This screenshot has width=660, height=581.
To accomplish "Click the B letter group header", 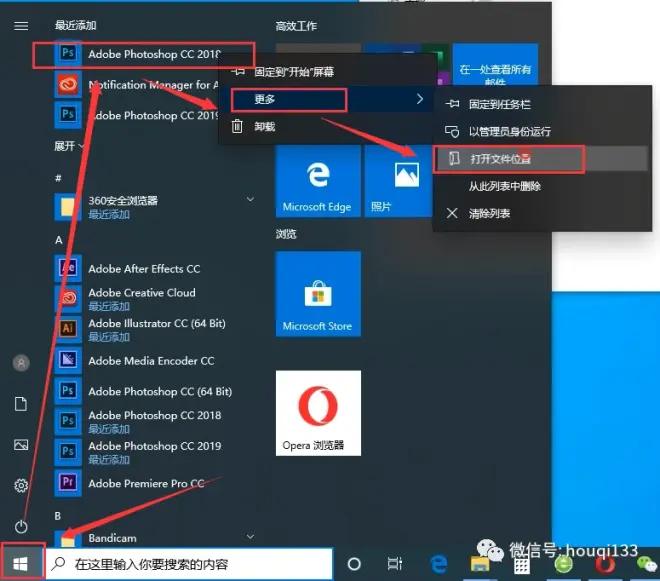I will [x=58, y=516].
